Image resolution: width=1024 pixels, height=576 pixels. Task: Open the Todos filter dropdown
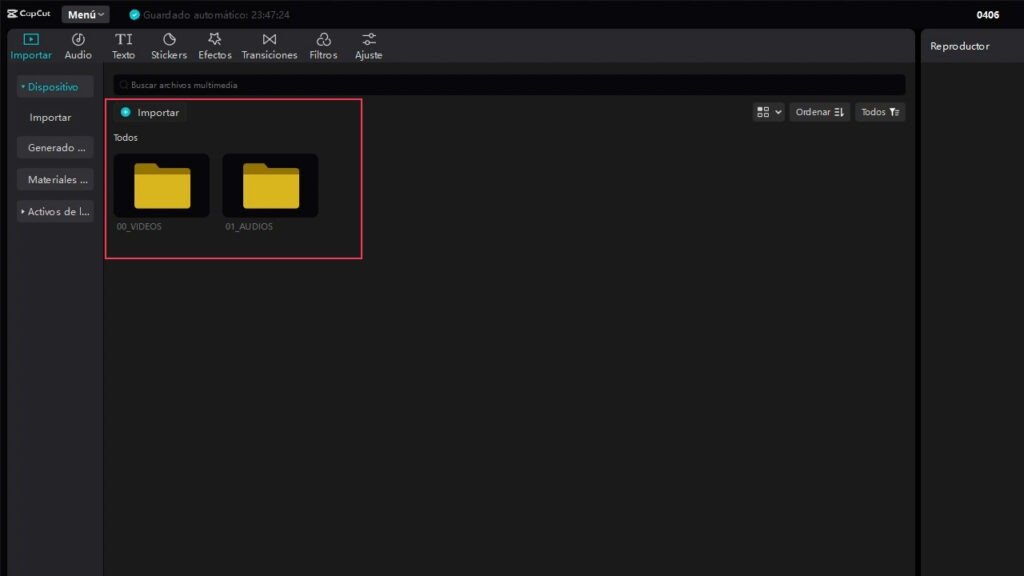880,112
